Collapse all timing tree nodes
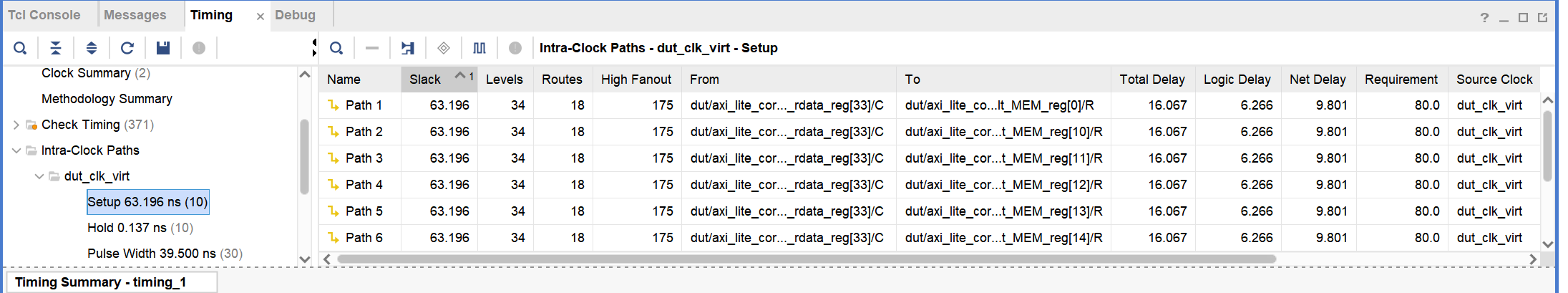1568x293 pixels. click(x=55, y=48)
